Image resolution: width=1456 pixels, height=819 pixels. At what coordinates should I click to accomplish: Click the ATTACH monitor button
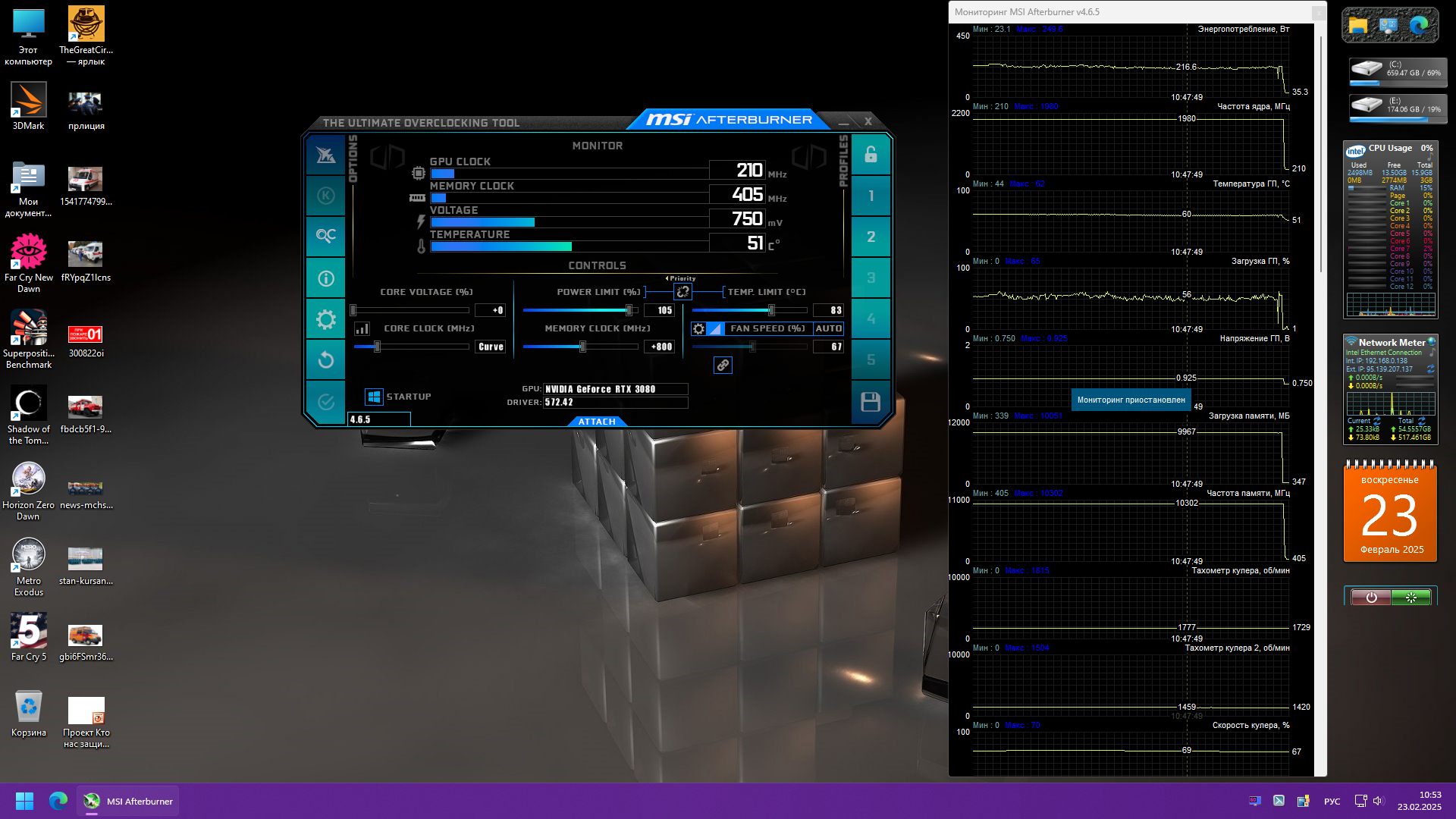[597, 422]
